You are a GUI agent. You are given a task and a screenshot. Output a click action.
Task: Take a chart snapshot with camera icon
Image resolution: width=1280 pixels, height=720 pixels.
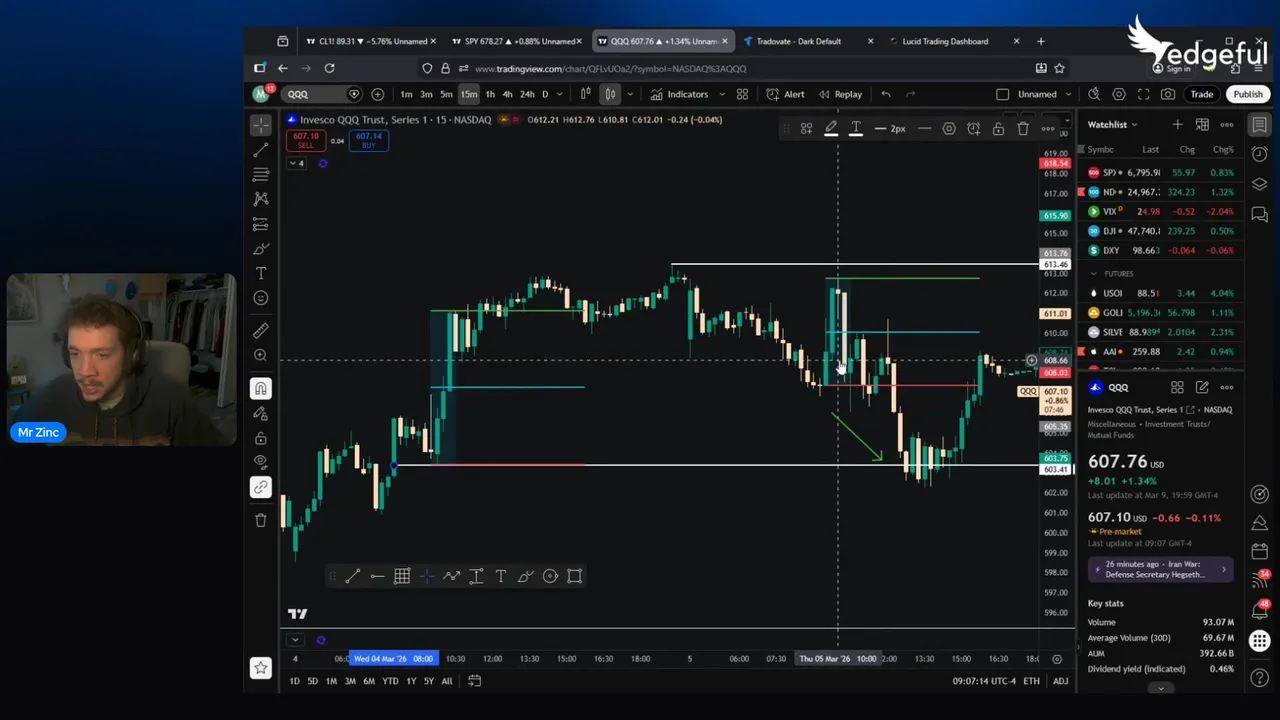(1168, 94)
